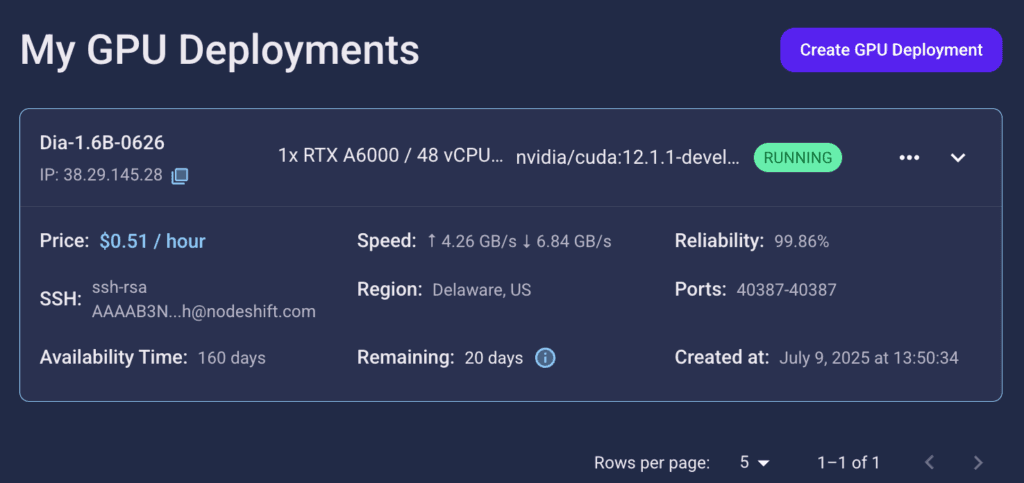Click the 1x RTX A6000 configuration text
Screen dimensions: 1024x483
(x=391, y=157)
